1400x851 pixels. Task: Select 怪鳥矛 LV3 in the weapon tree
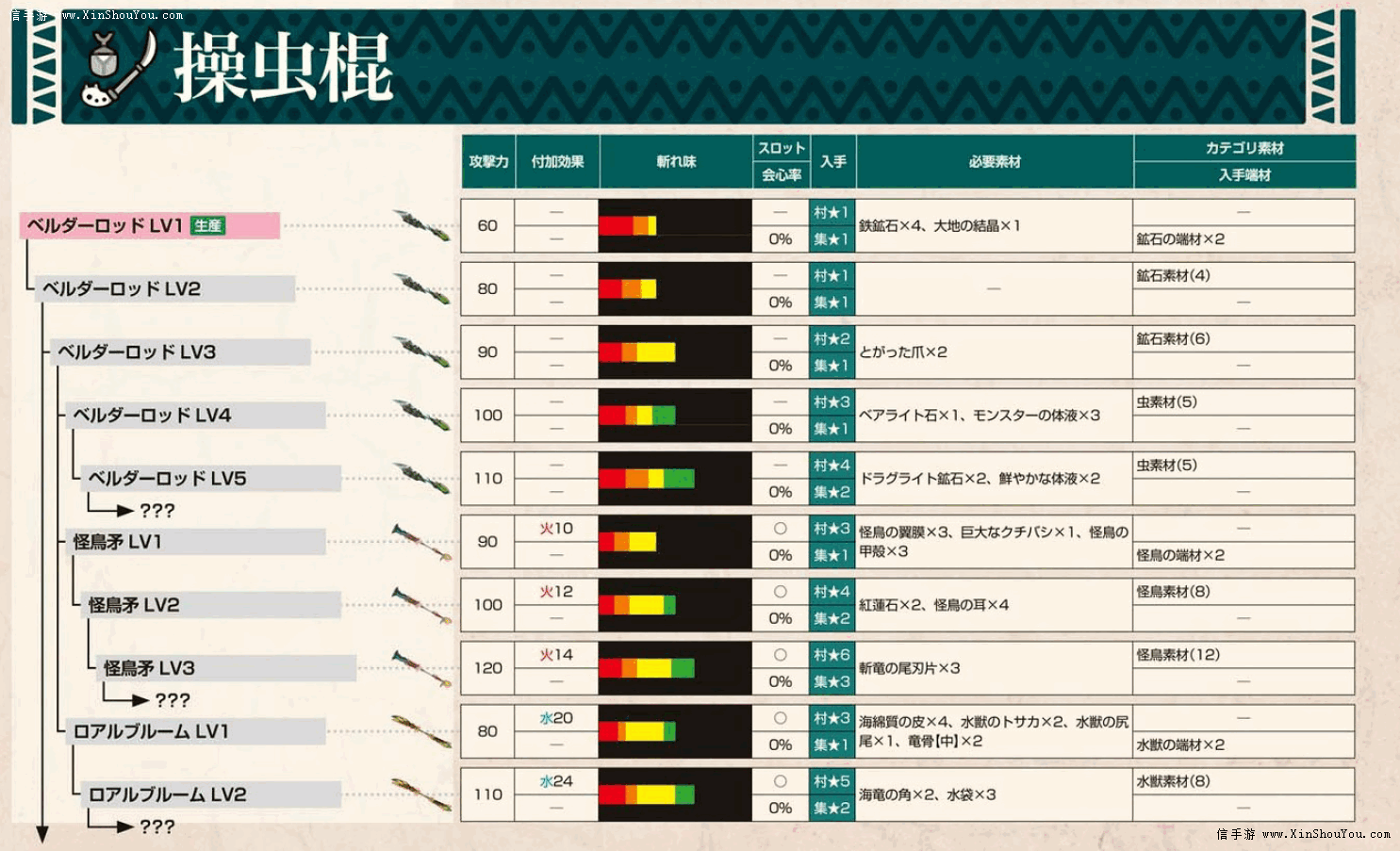[224, 668]
